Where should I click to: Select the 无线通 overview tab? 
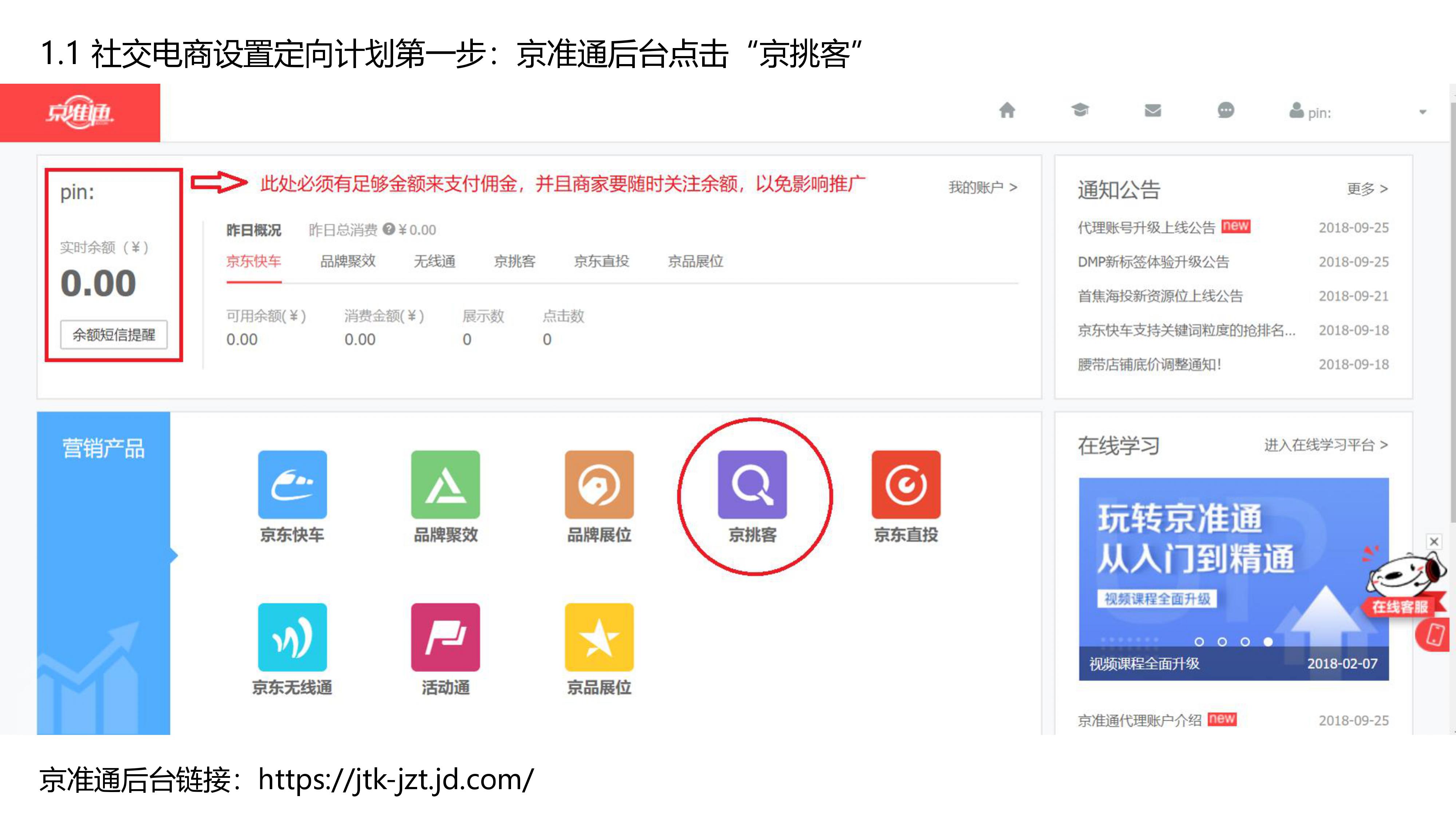pyautogui.click(x=434, y=261)
